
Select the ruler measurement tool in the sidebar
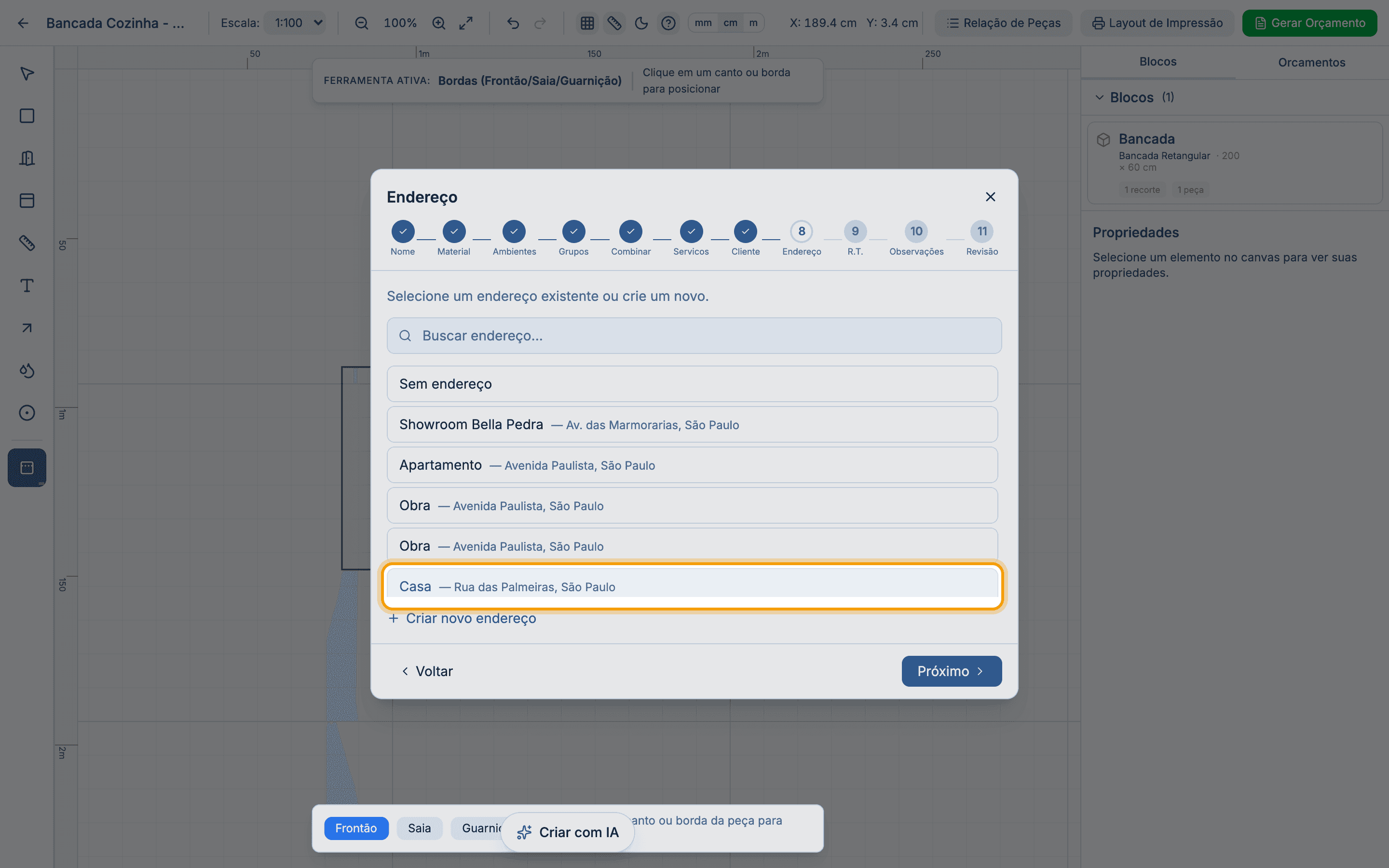tap(27, 243)
